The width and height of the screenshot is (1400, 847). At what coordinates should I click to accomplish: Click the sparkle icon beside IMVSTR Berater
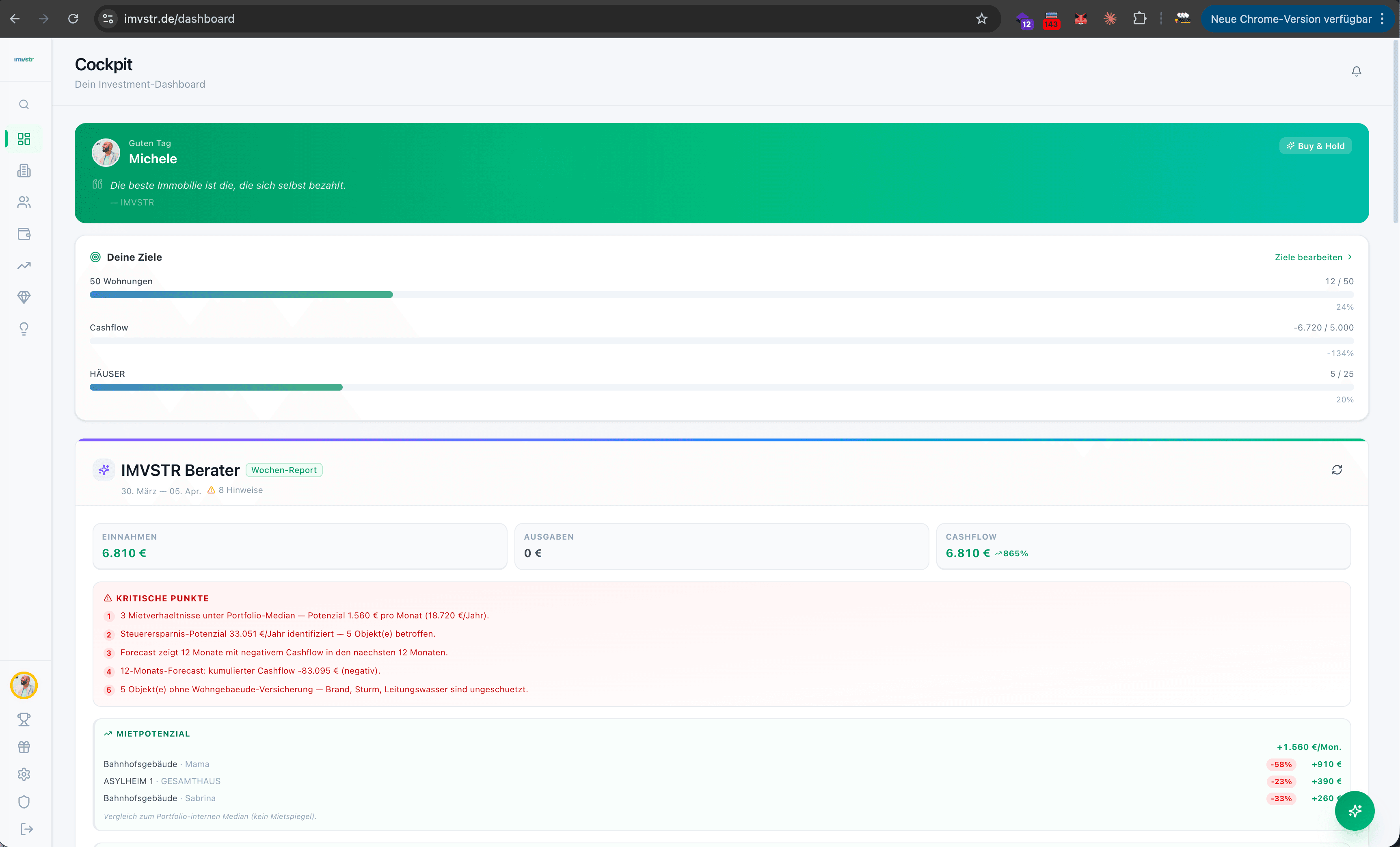coord(104,470)
